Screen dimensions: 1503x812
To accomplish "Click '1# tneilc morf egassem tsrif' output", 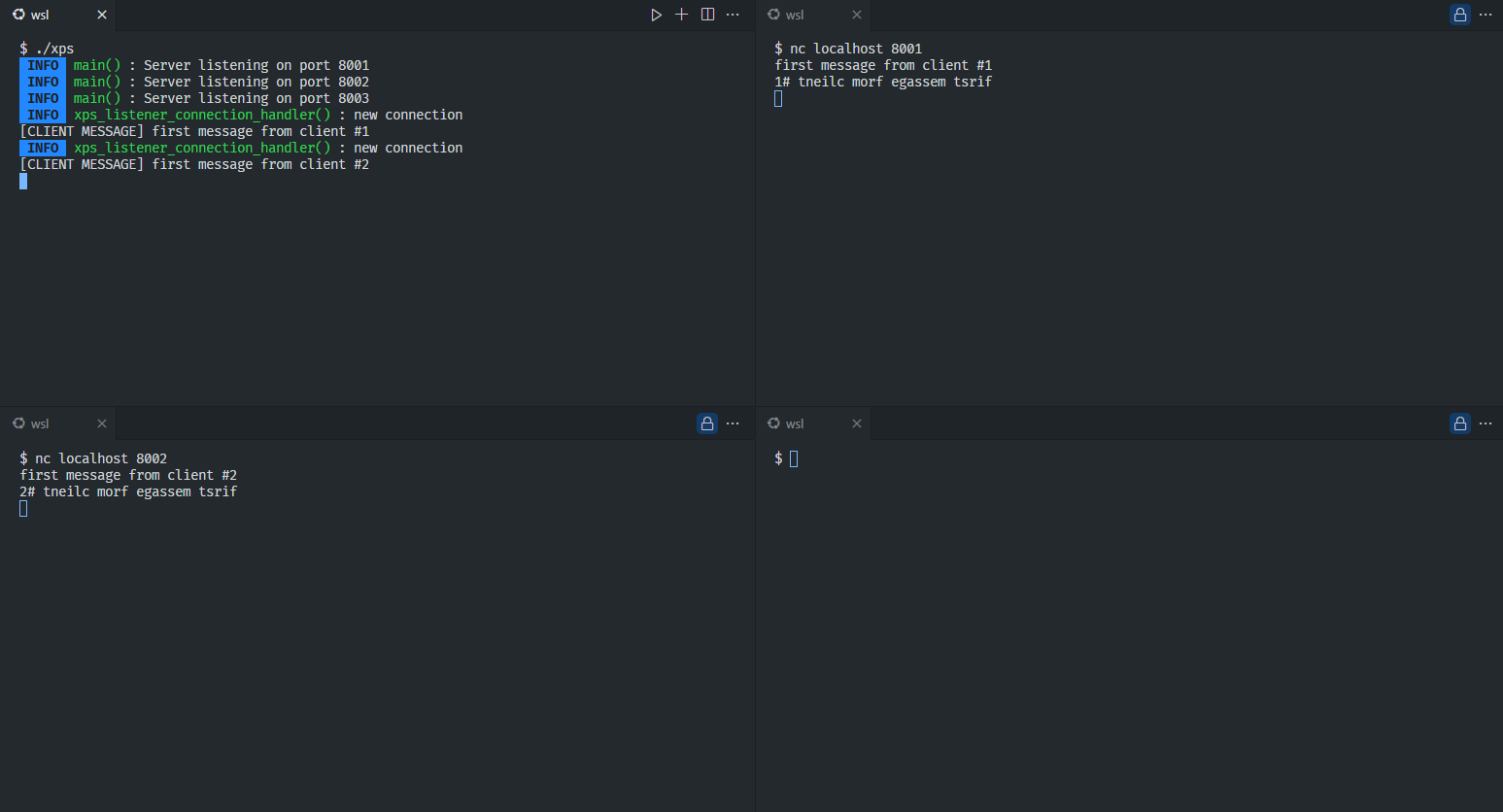I will pyautogui.click(x=883, y=82).
